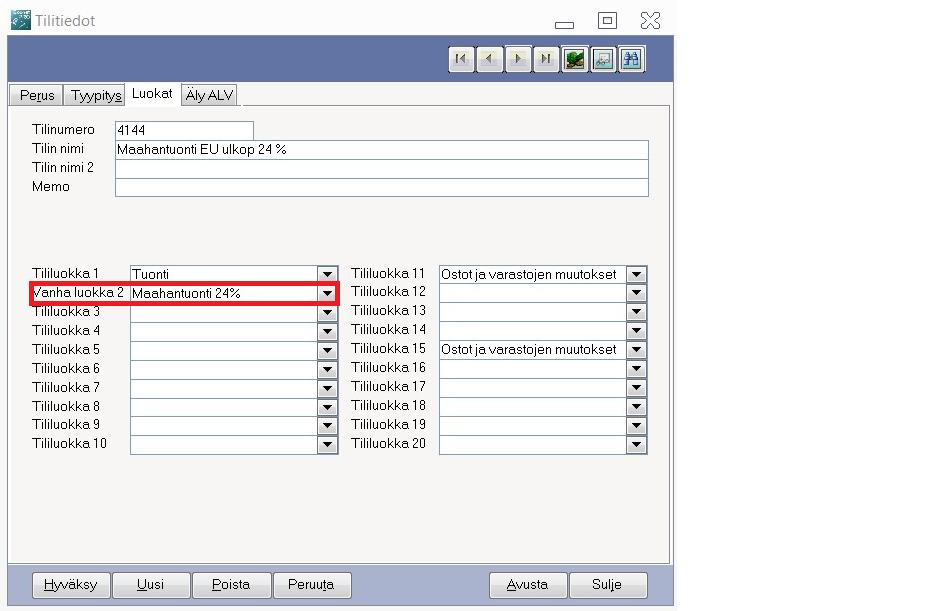Close the dialog with Sulje button
The width and height of the screenshot is (945, 611).
click(x=608, y=584)
